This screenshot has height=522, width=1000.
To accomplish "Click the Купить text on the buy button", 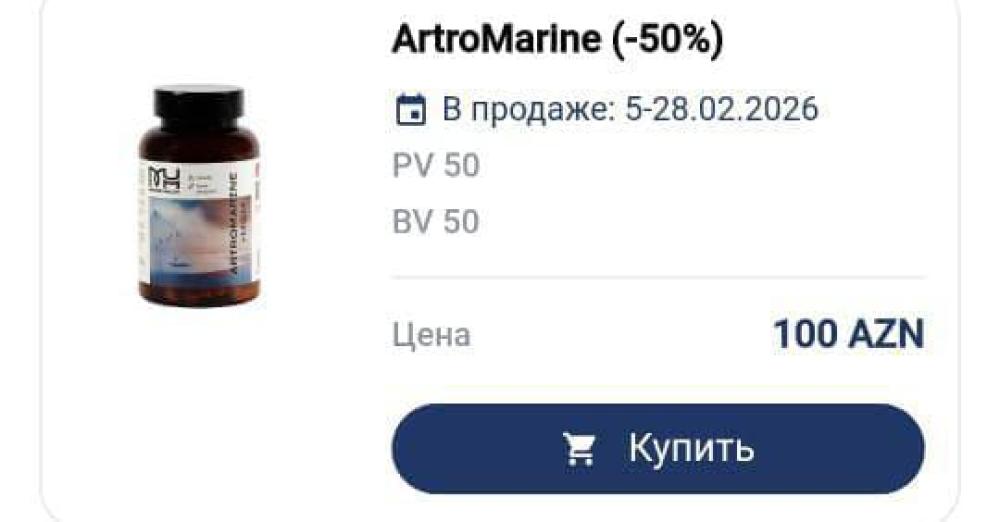I will point(691,448).
